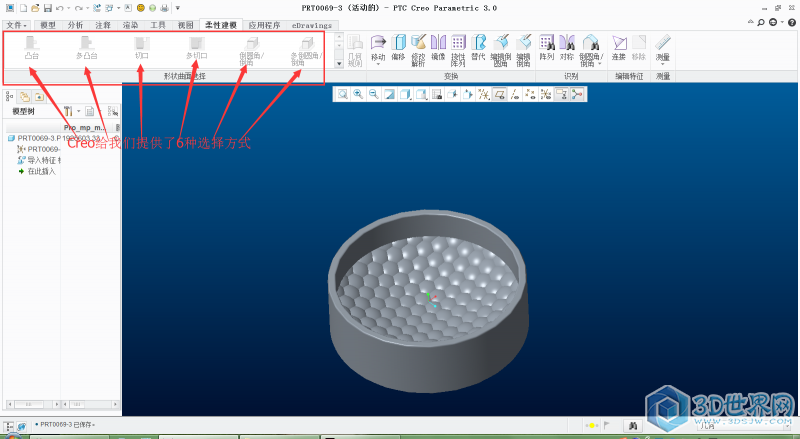Open the 几何规则 (Geometry Rules) tool
Image resolution: width=800 pixels, height=439 pixels.
tap(355, 51)
